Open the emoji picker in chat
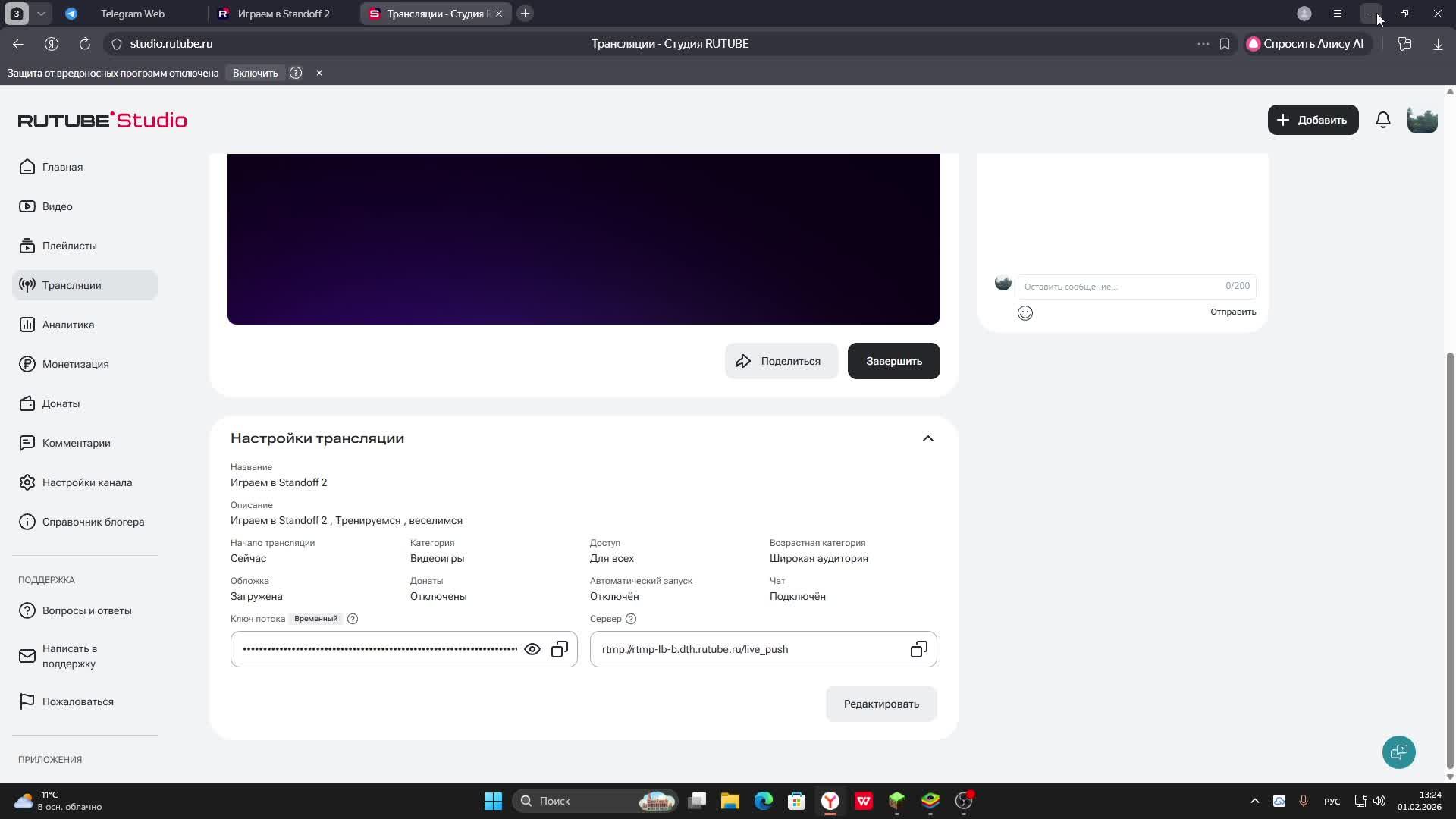The image size is (1456, 819). [1025, 313]
